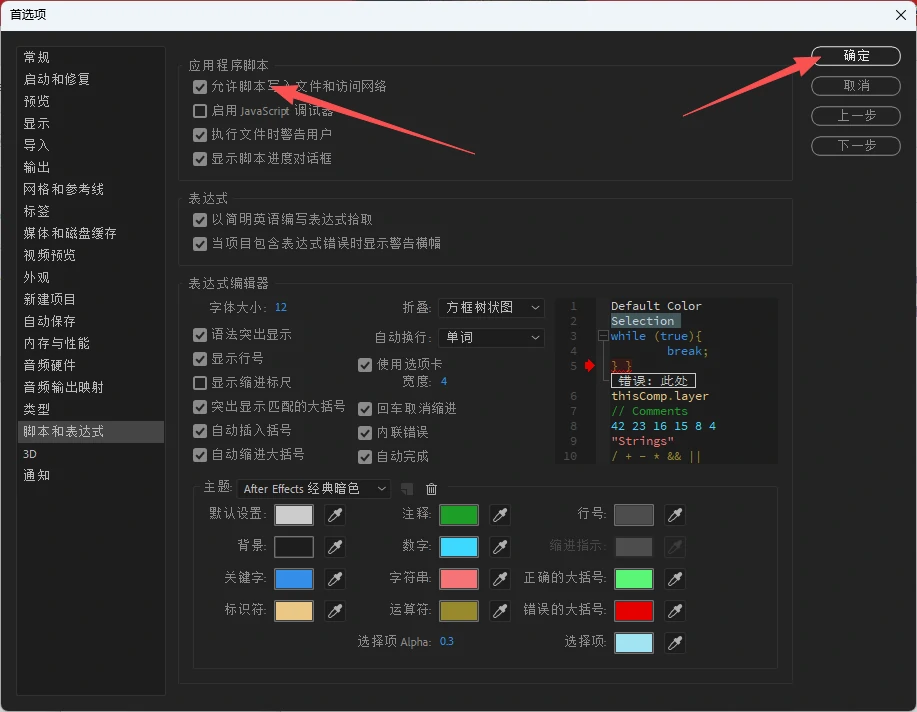Click the cyan 数字 color swatch
917x712 pixels.
coord(459,547)
